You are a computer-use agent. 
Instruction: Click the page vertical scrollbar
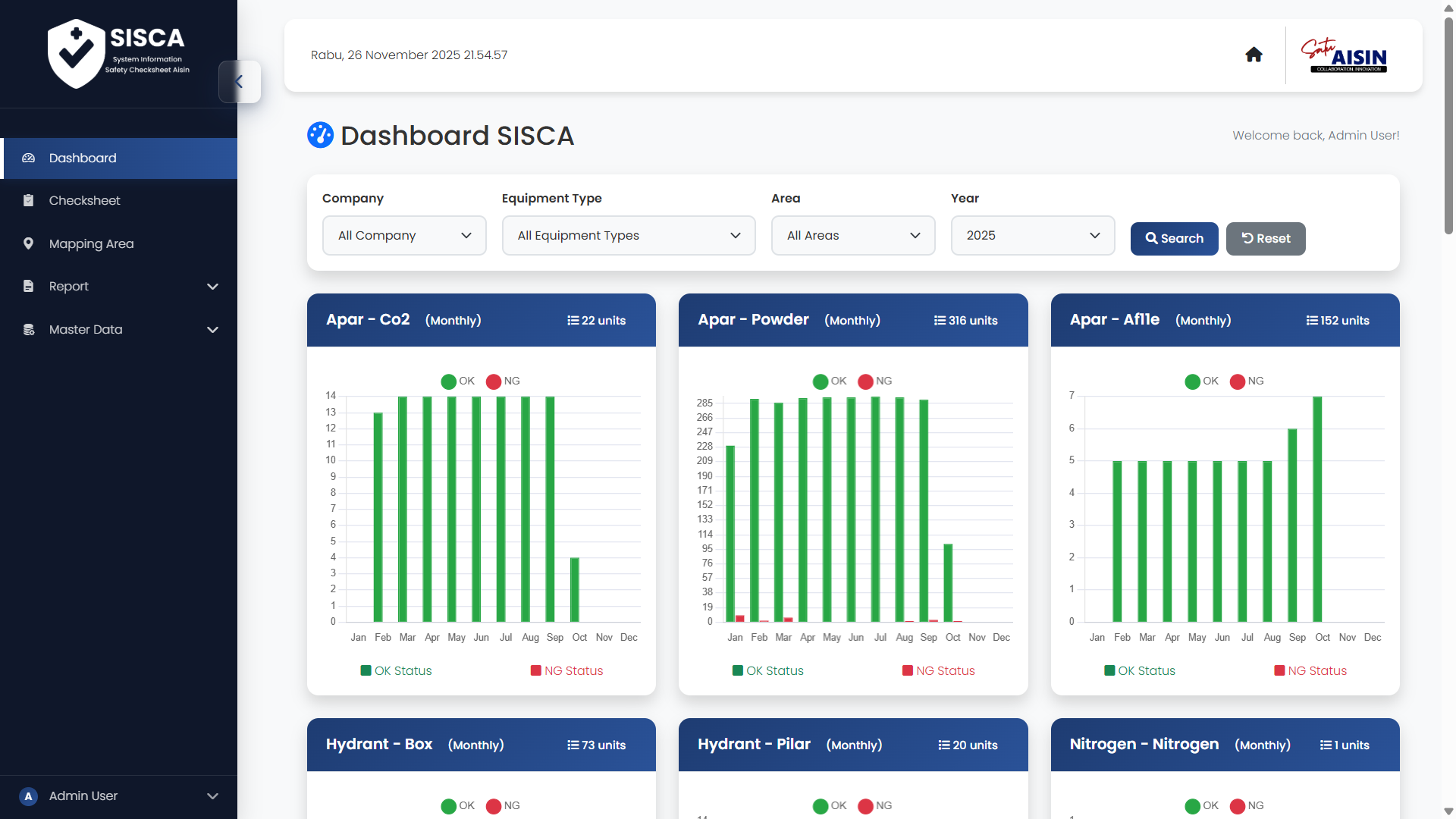click(x=1448, y=125)
